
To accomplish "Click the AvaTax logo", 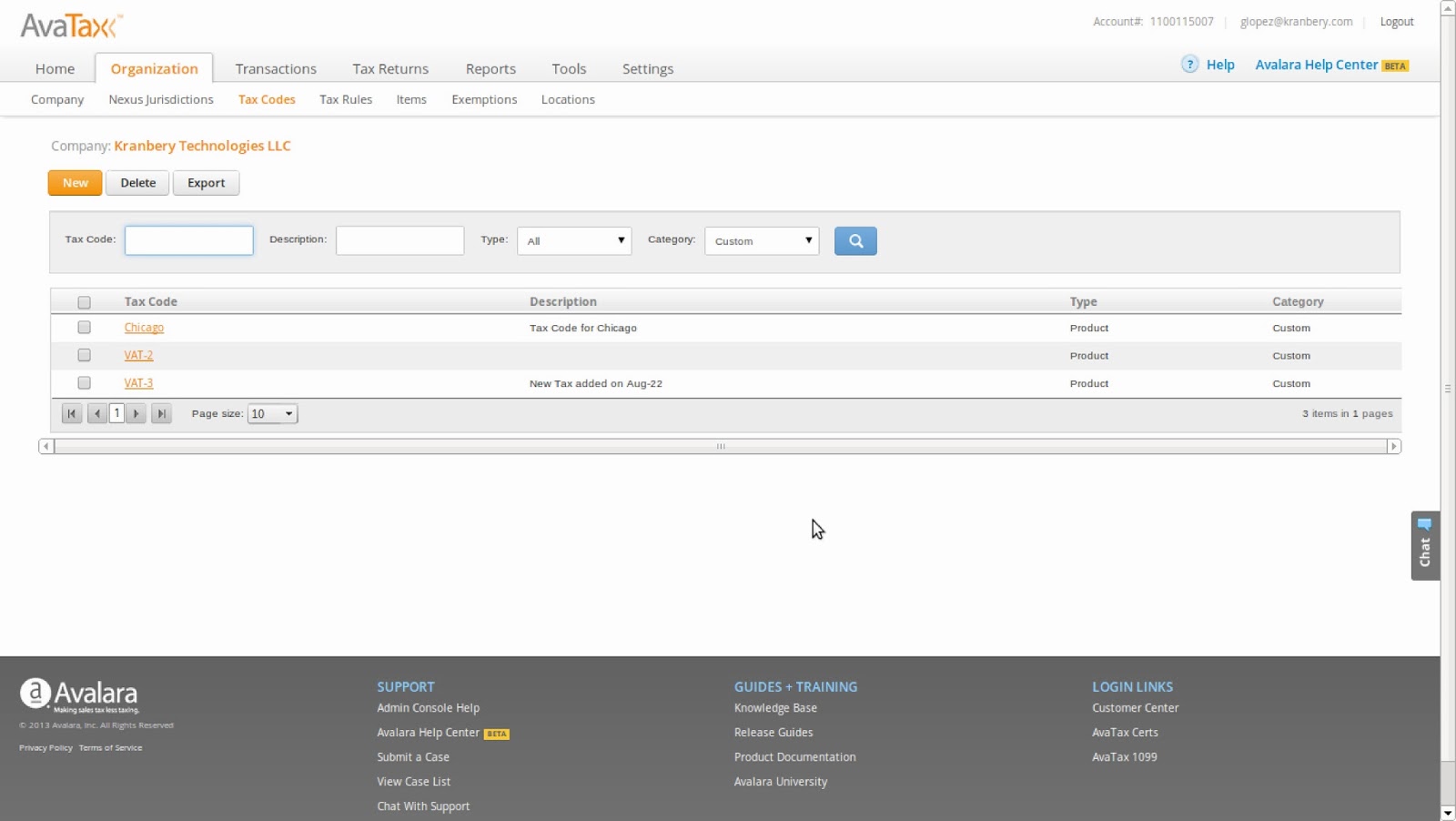I will [x=71, y=25].
